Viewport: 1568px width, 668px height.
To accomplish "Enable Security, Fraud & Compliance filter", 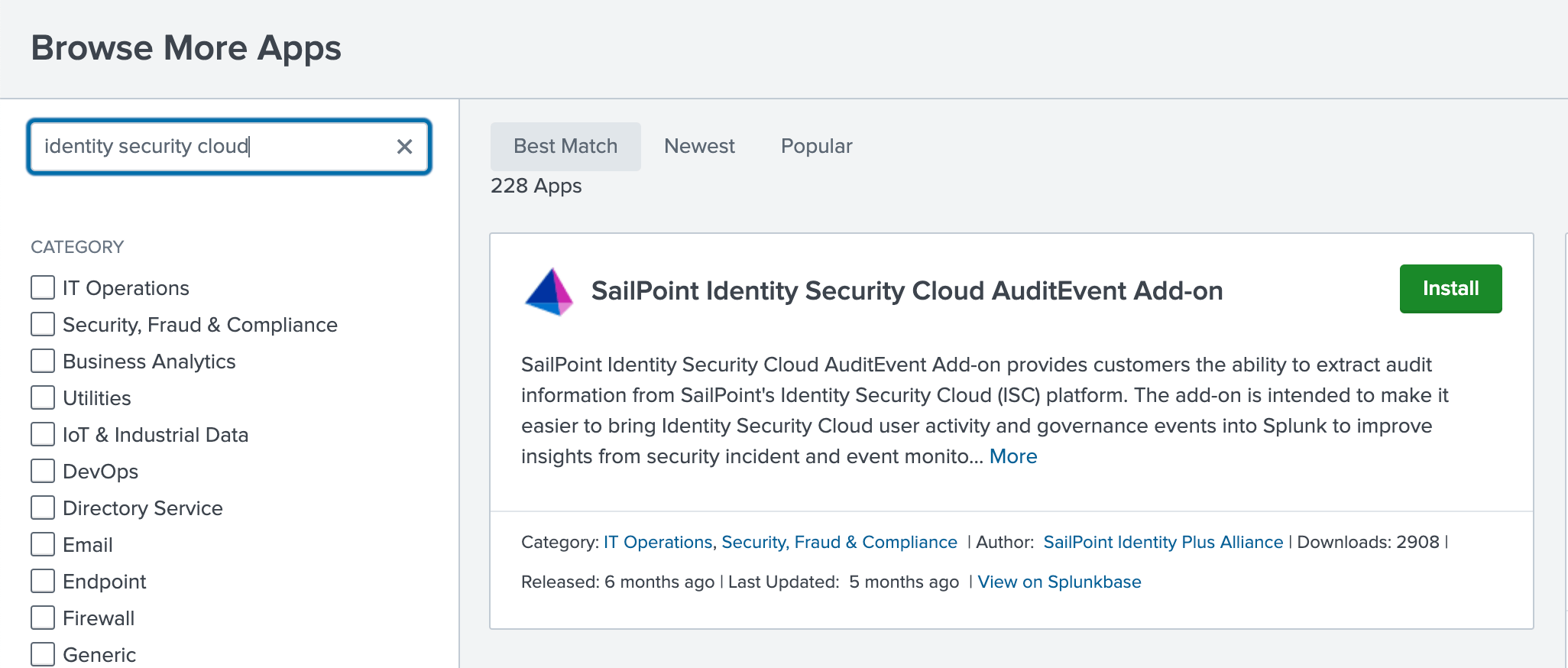I will tap(43, 325).
